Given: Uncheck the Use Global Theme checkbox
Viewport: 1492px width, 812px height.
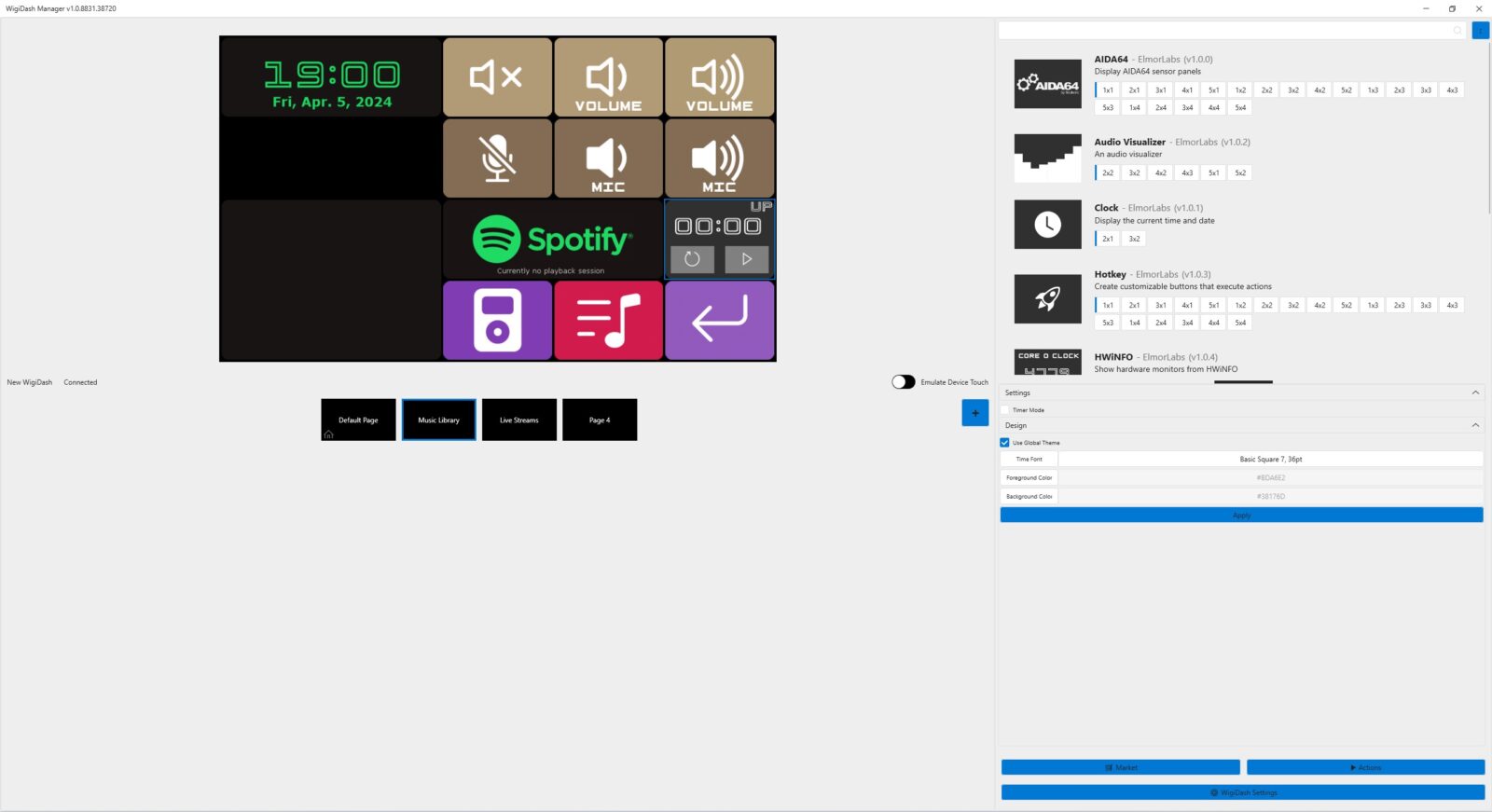Looking at the screenshot, I should pos(1005,443).
